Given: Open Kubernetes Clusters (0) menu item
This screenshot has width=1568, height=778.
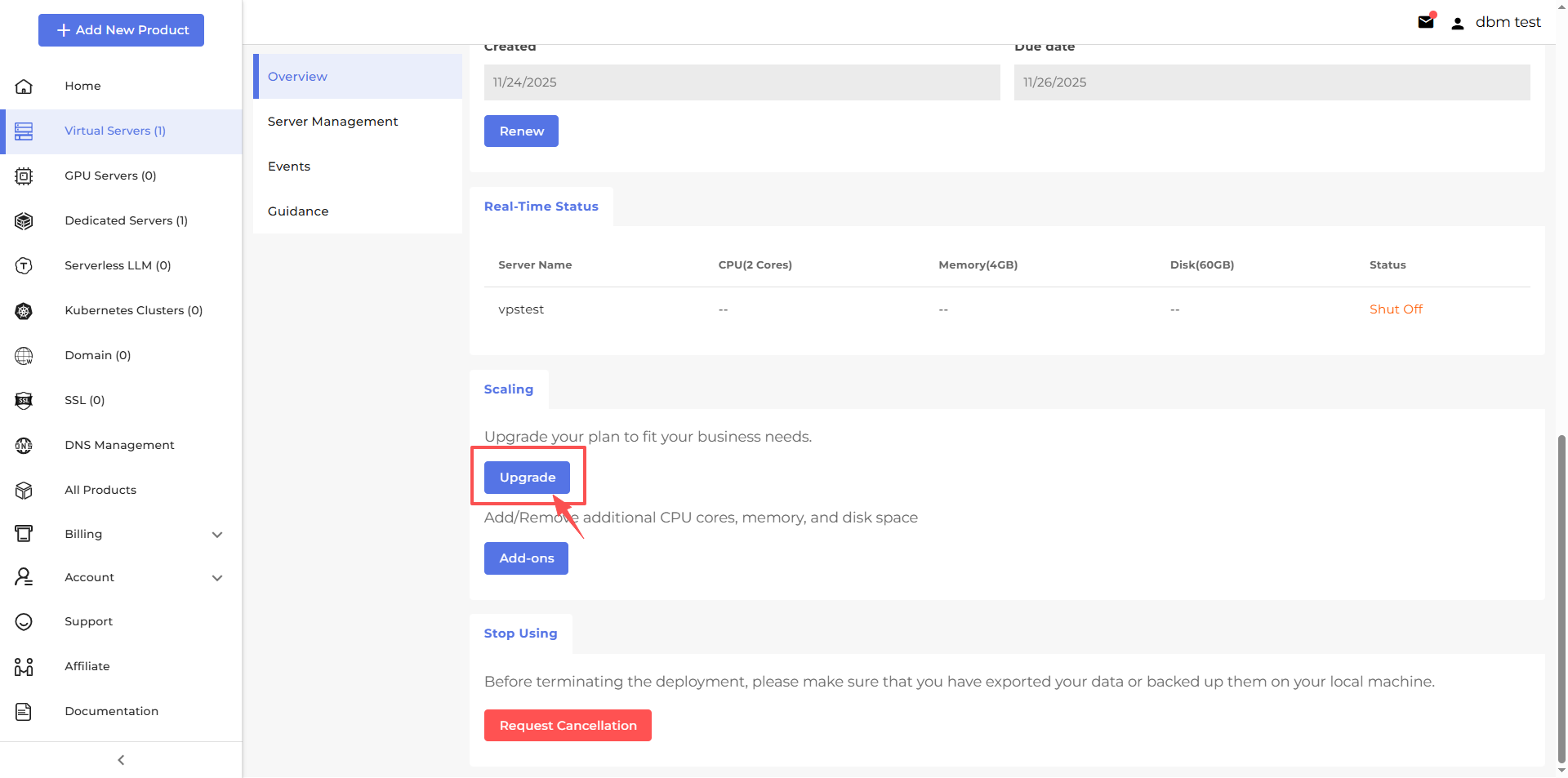Looking at the screenshot, I should click(x=121, y=310).
